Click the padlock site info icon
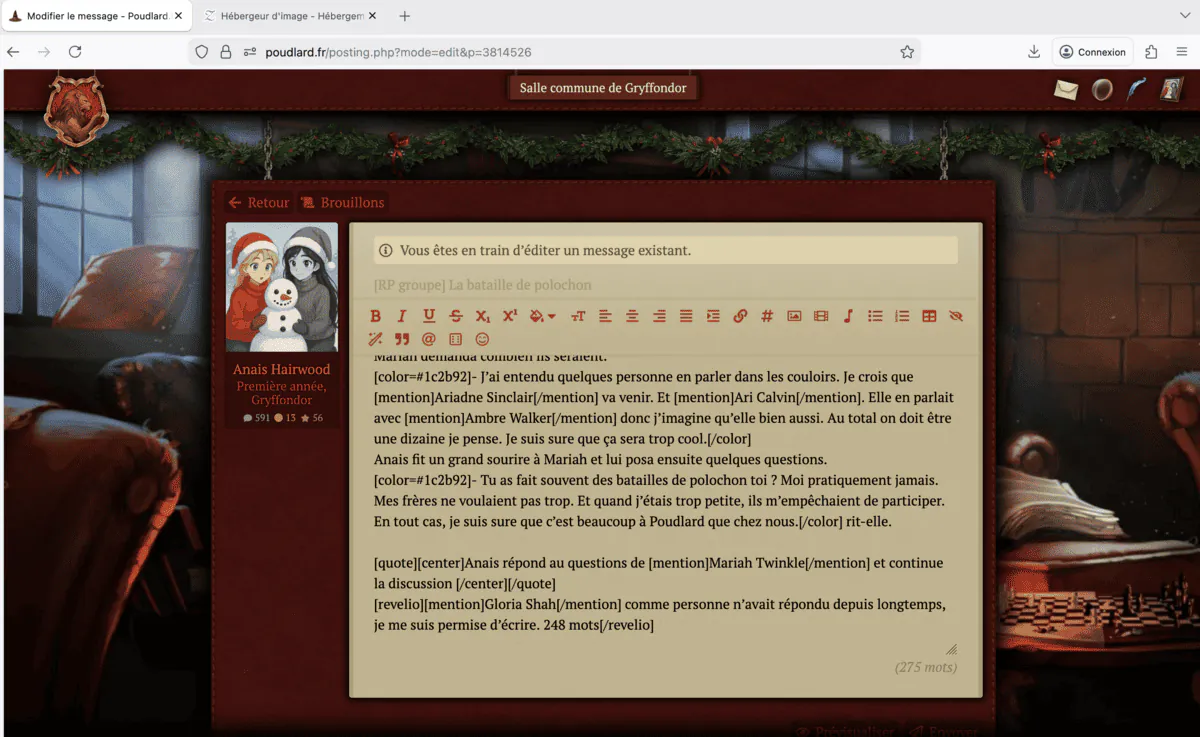The width and height of the screenshot is (1200, 737). pyautogui.click(x=226, y=52)
